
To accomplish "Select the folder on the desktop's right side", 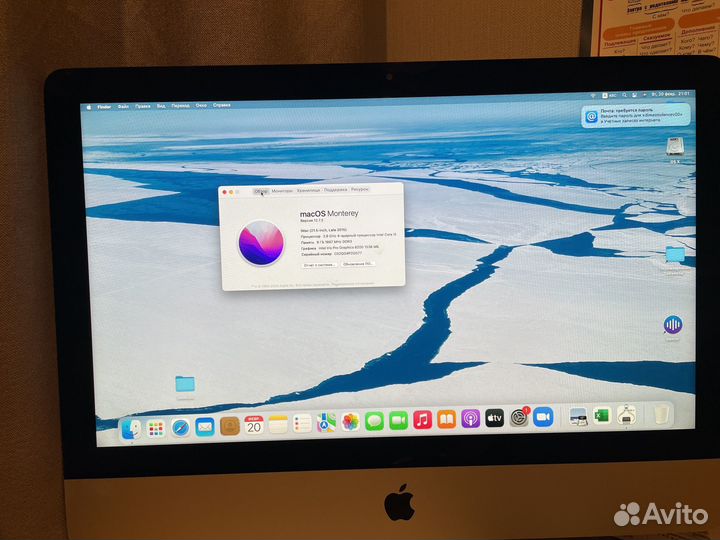I will (675, 255).
